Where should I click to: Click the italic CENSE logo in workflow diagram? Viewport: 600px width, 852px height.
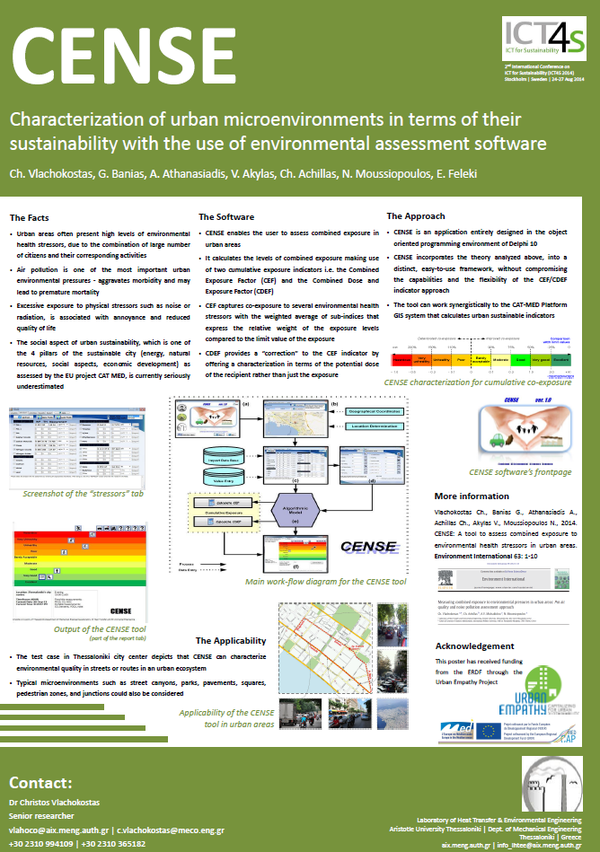[370, 547]
